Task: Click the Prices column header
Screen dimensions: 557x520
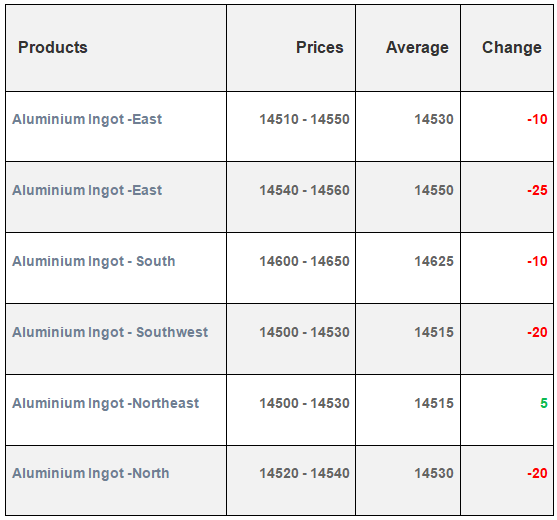Action: point(320,47)
